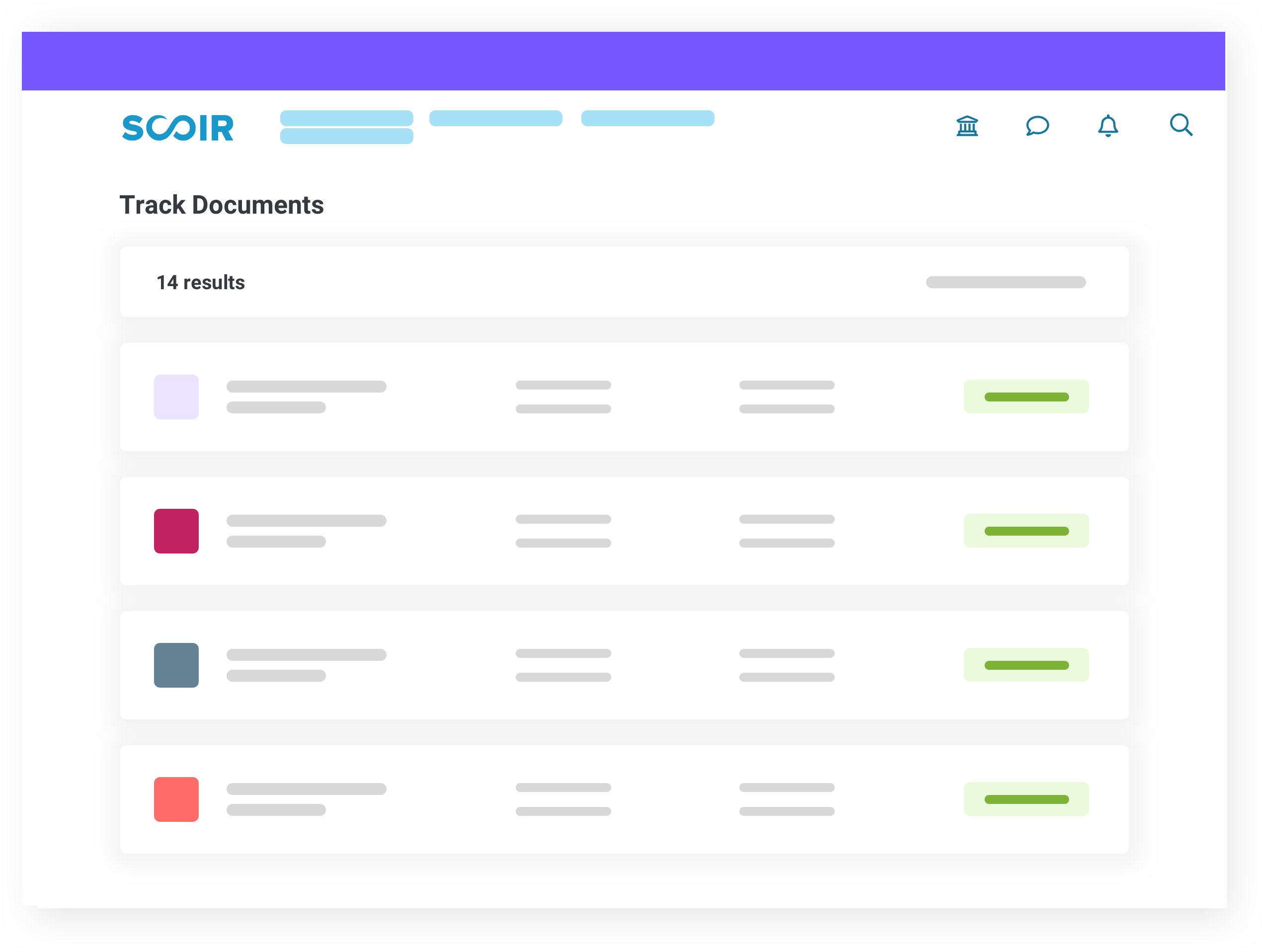1265x952 pixels.
Task: Click the Scoir logo
Action: (x=178, y=128)
